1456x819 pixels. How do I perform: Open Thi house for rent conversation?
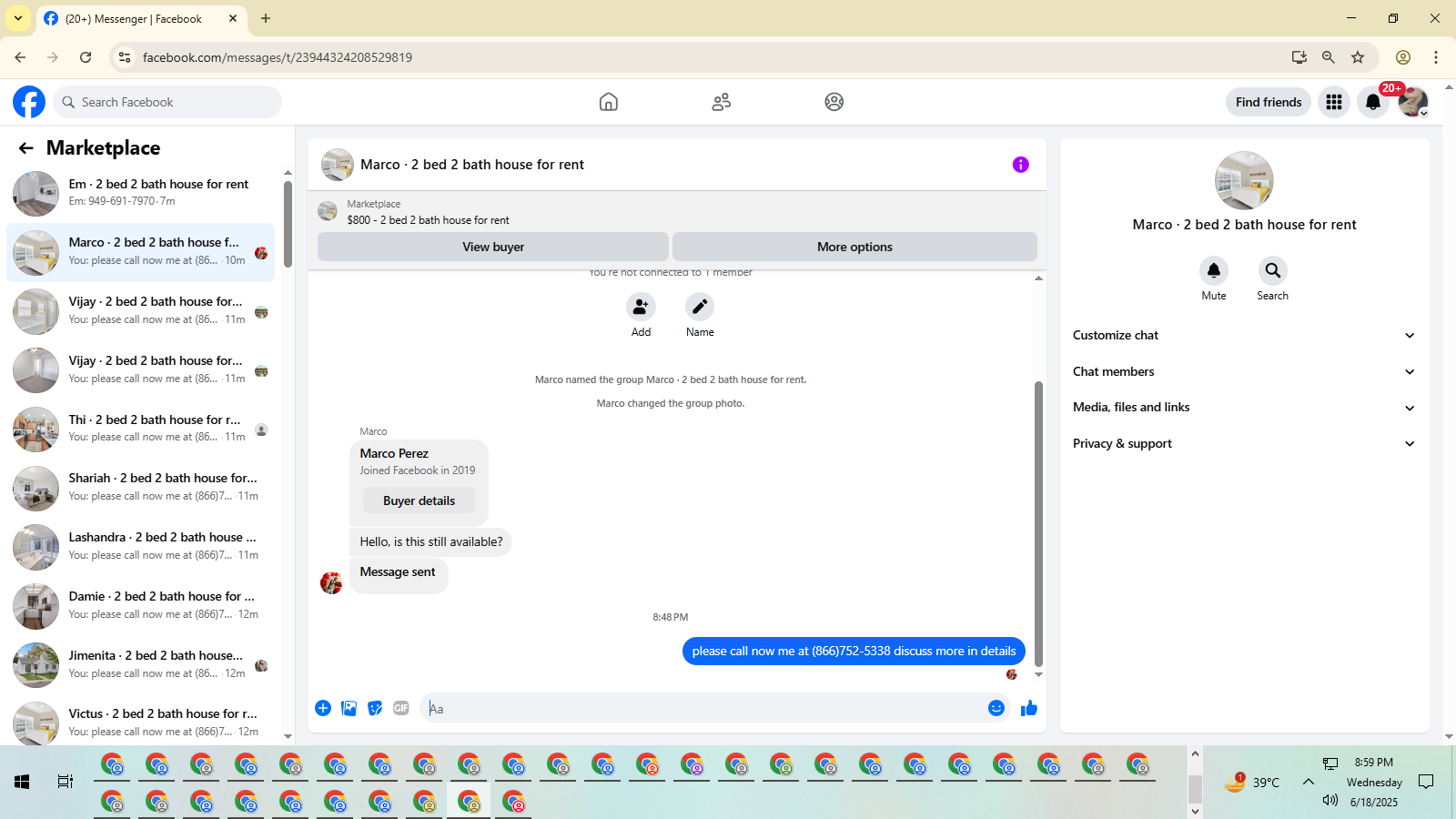click(x=141, y=429)
